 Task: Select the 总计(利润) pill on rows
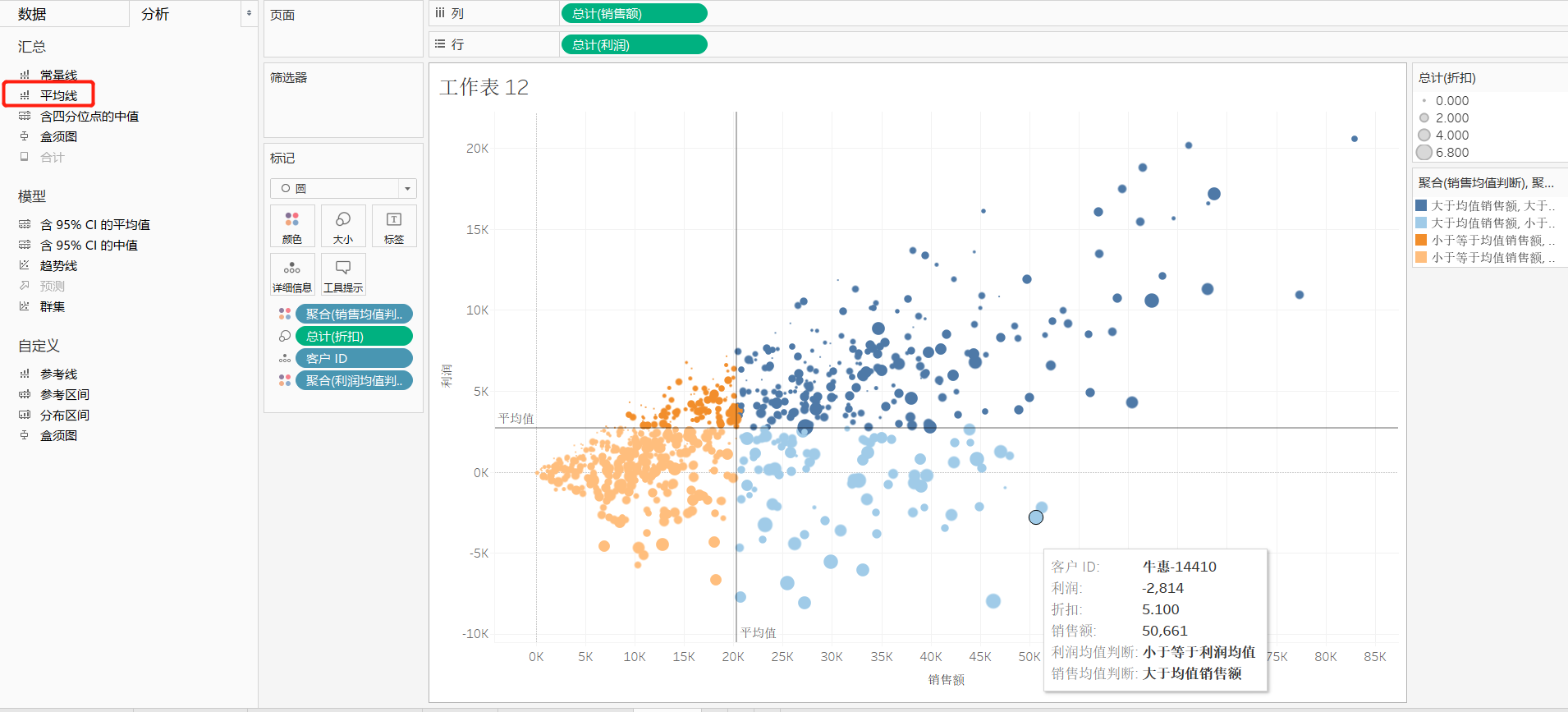(634, 44)
